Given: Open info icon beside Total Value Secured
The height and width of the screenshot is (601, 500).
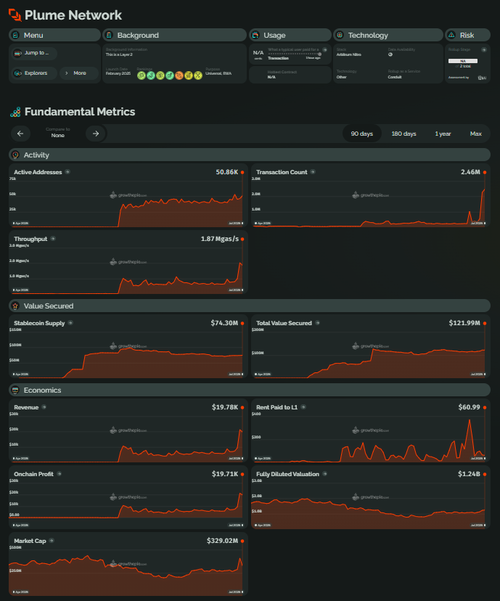Looking at the screenshot, I should [317, 323].
